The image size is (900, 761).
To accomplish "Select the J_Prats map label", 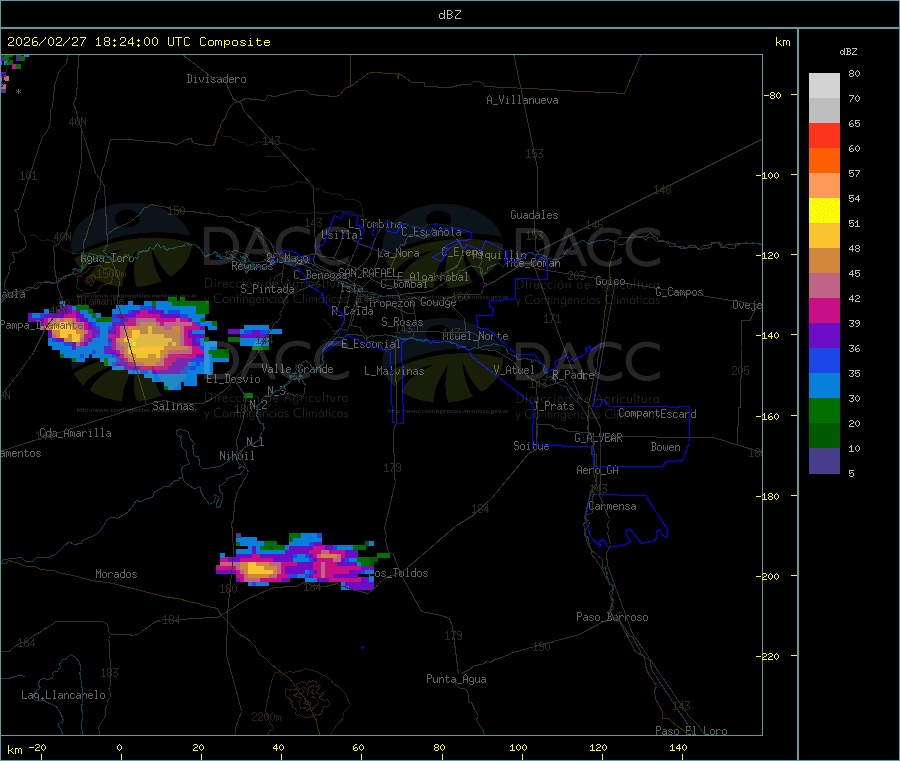I will [x=554, y=406].
